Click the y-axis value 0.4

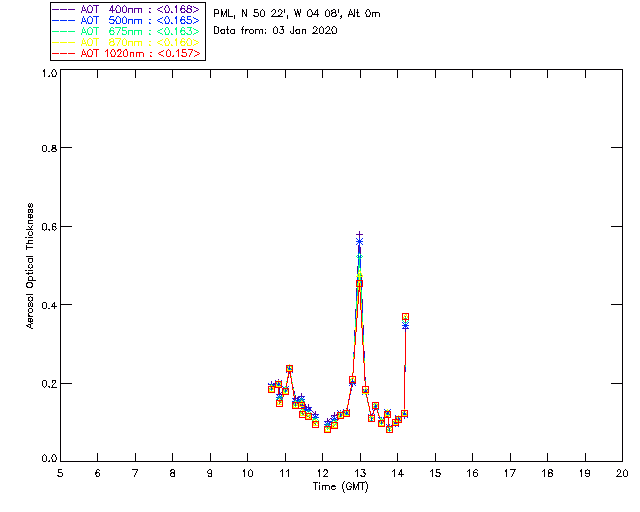tap(49, 305)
